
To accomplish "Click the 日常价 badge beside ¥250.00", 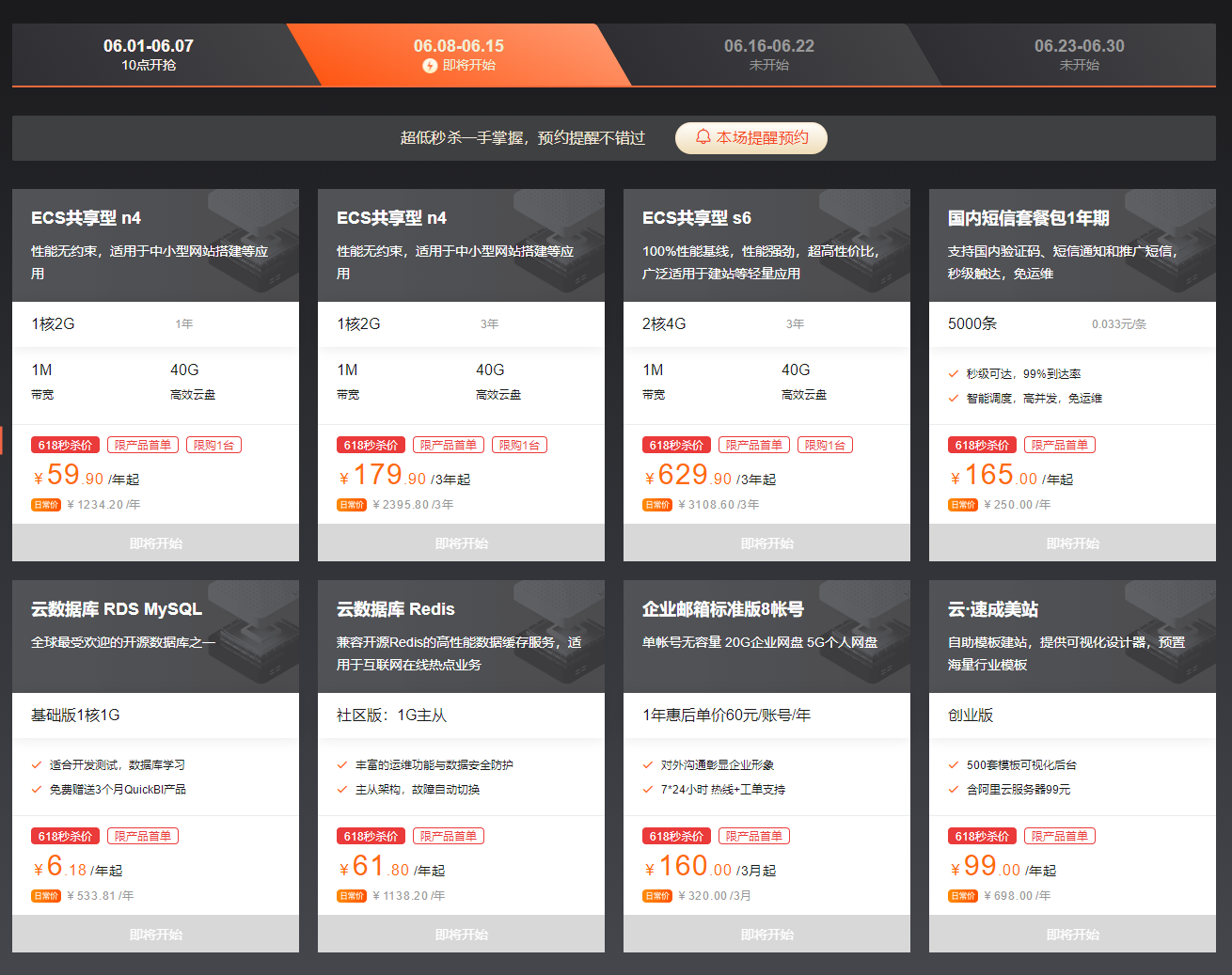I will click(x=963, y=505).
